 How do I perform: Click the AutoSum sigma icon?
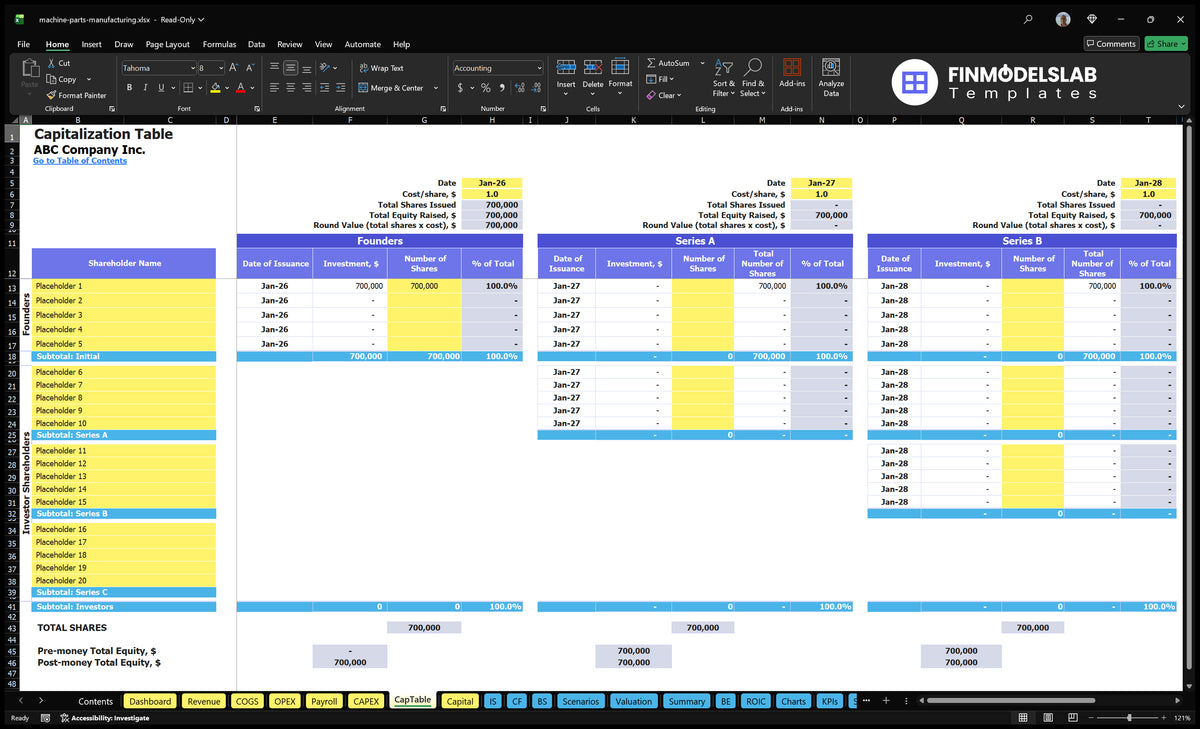click(x=652, y=63)
